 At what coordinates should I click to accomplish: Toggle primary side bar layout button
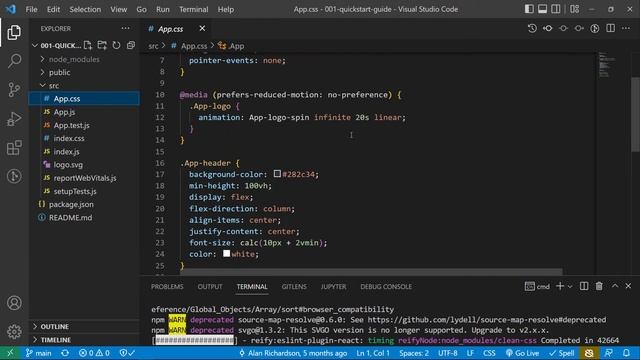click(529, 9)
